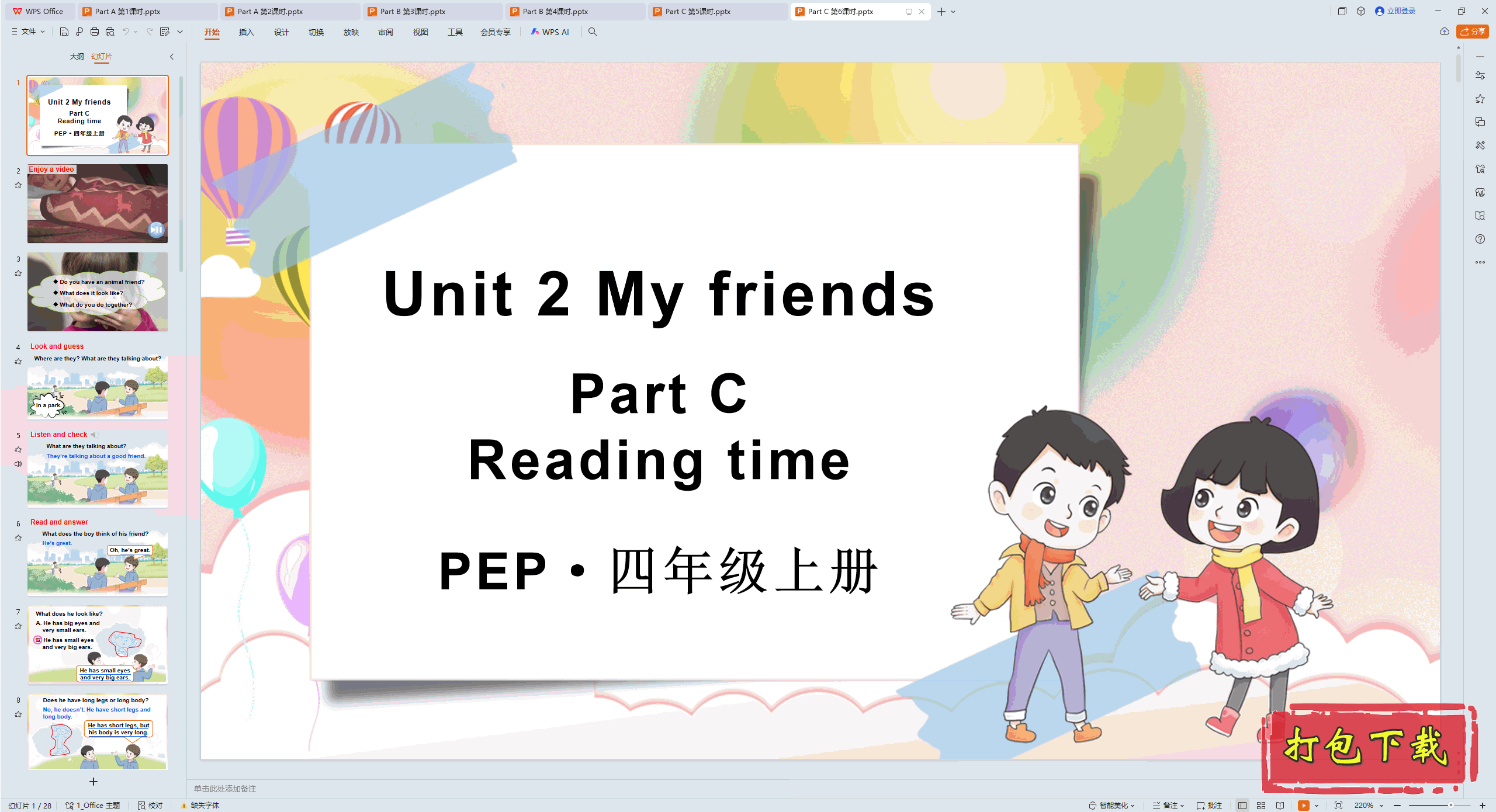Click the audio speaker icon beside slide 5
Image resolution: width=1496 pixels, height=812 pixels.
tap(18, 464)
